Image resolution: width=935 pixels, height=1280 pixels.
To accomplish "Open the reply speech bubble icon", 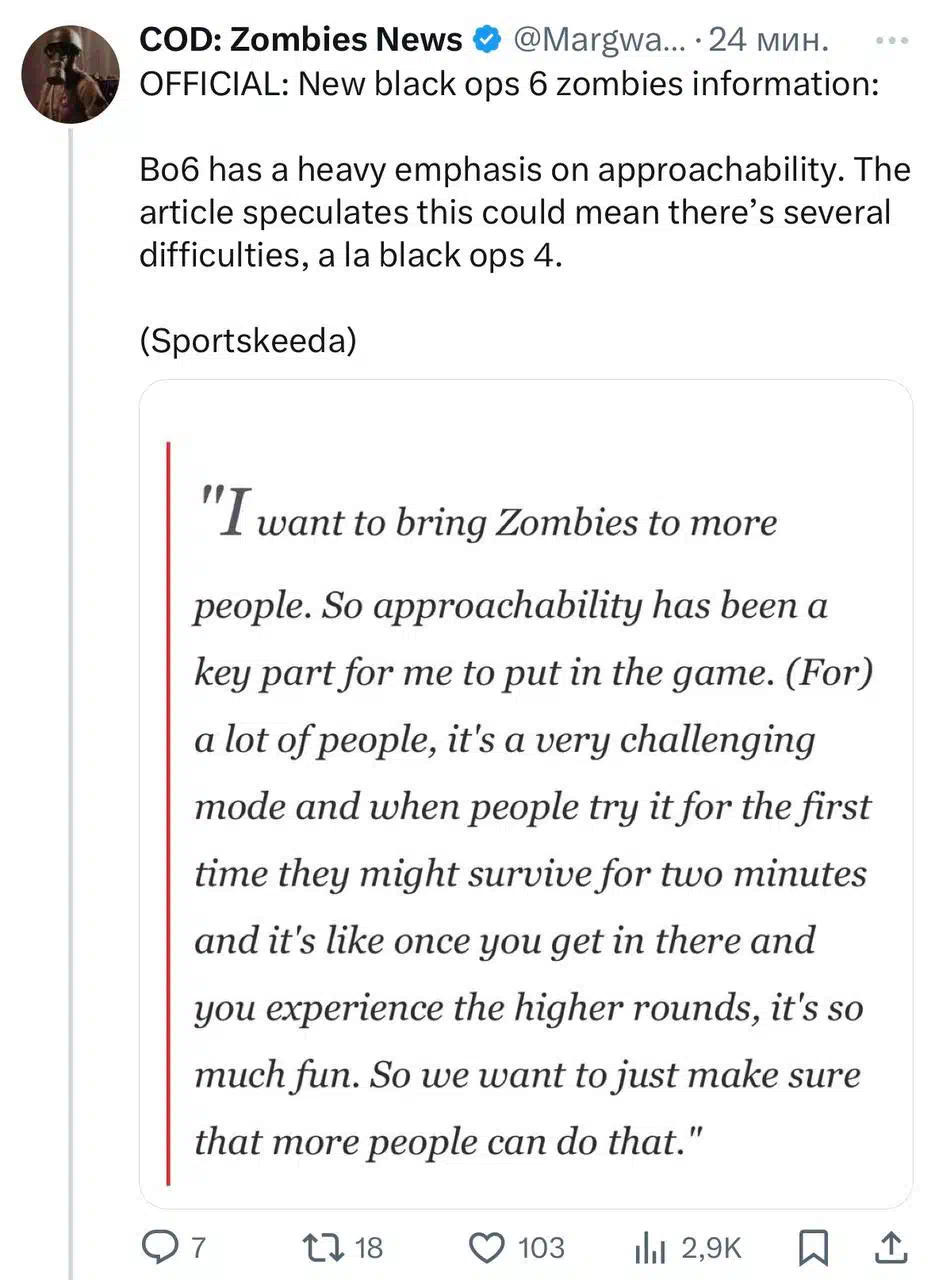I will click(160, 1246).
